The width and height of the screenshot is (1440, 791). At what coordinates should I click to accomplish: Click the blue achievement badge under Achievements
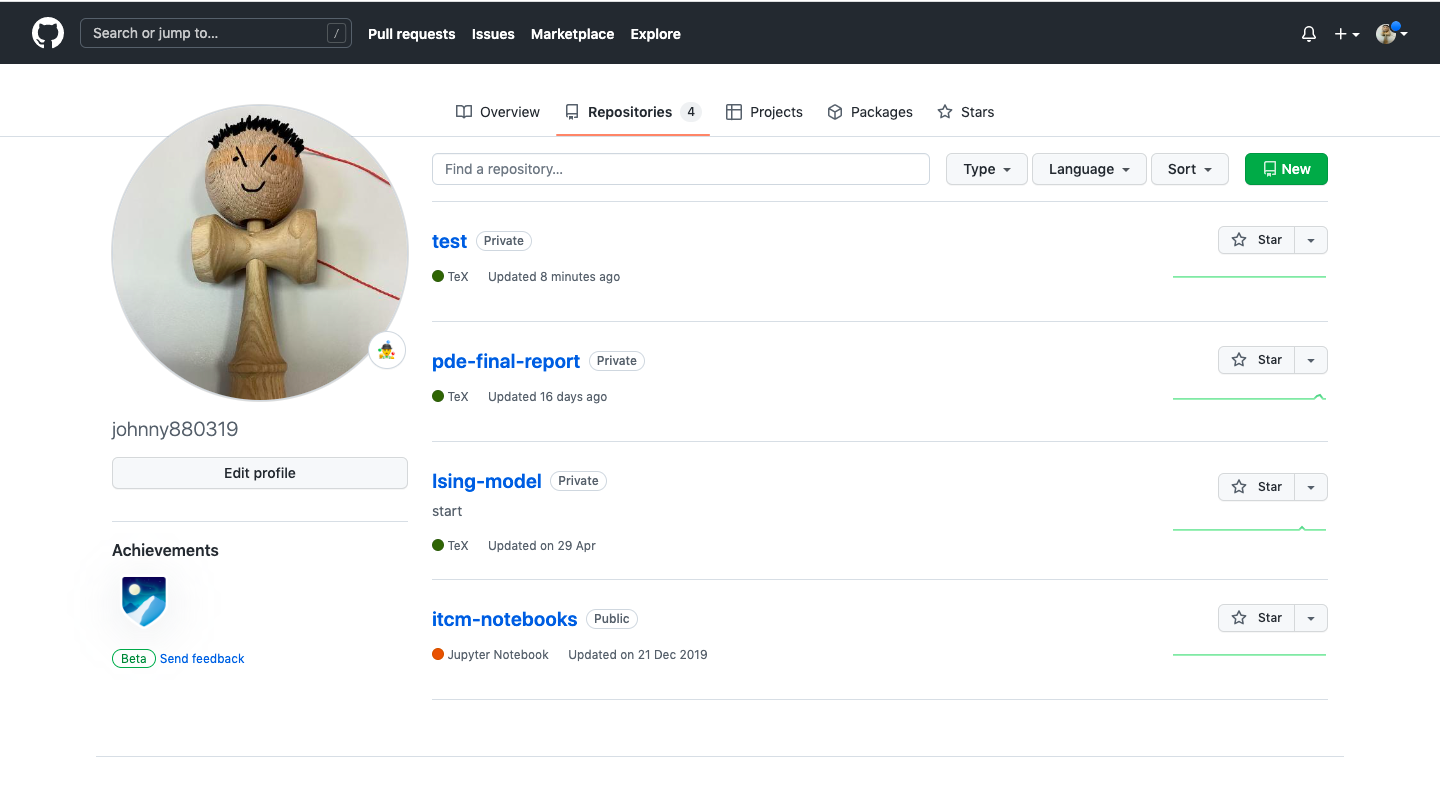[143, 601]
